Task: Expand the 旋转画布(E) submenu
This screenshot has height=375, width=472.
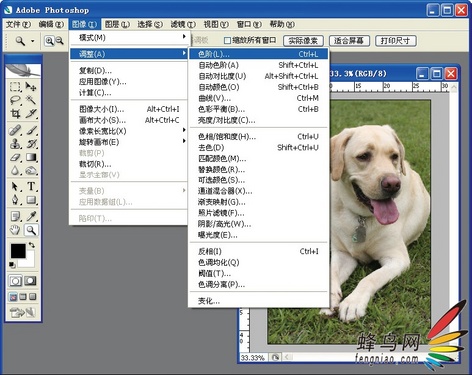Action: pyautogui.click(x=130, y=142)
